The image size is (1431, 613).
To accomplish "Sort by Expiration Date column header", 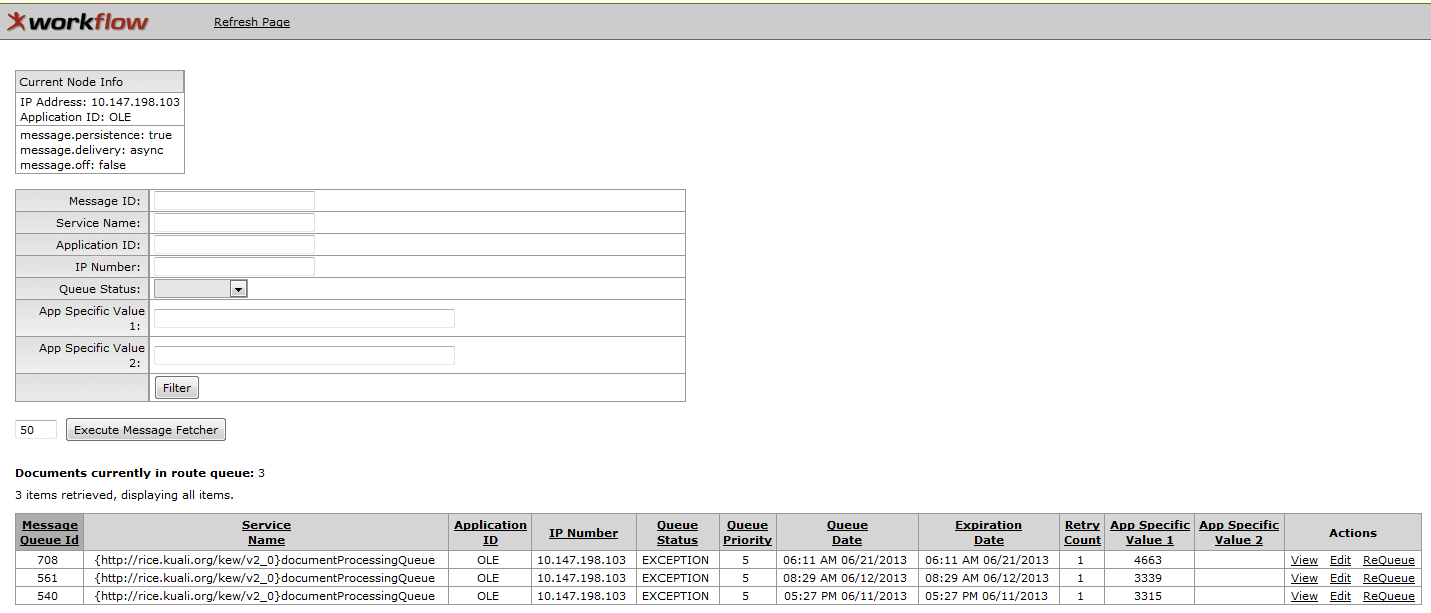I will (988, 532).
